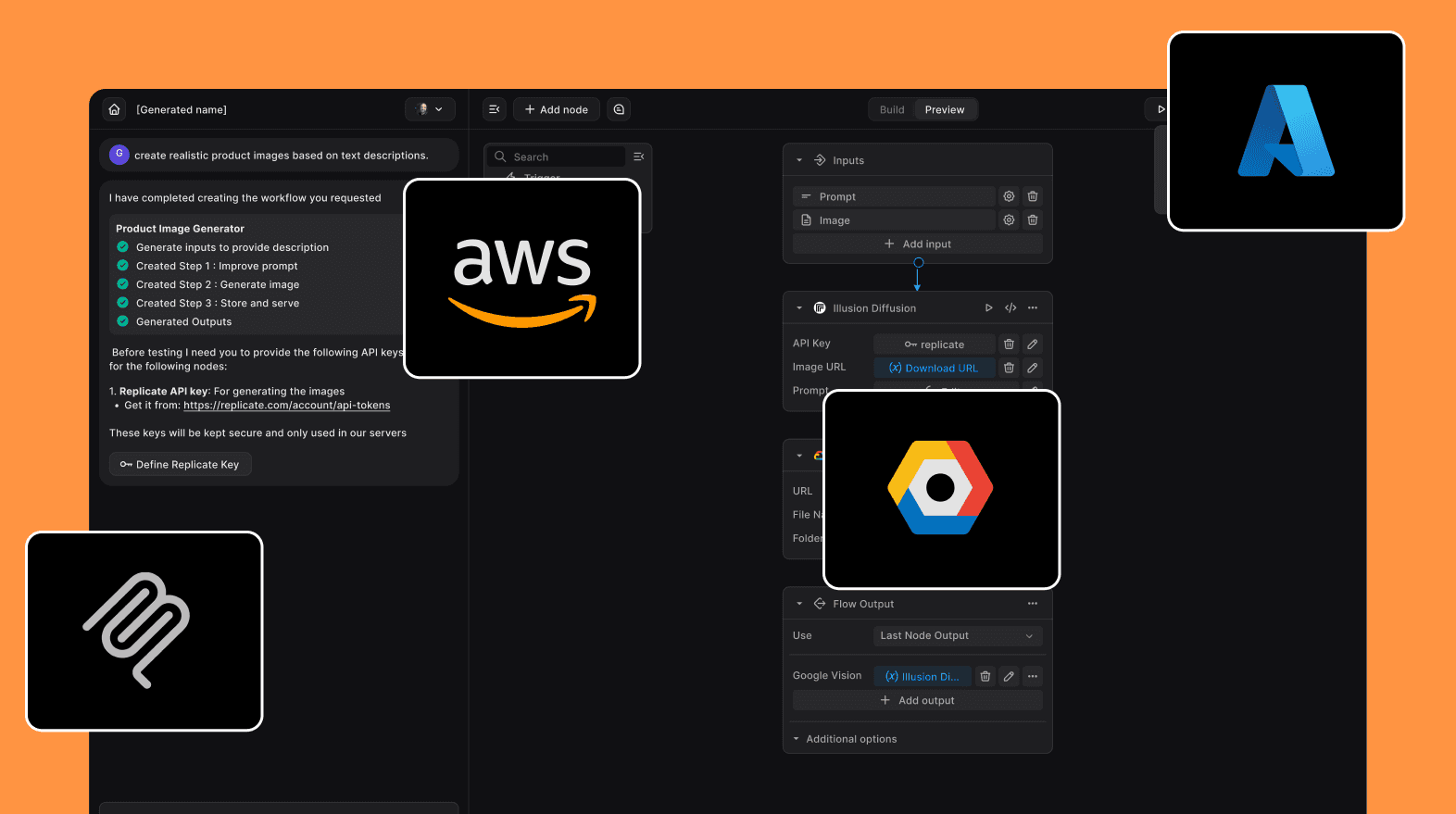Open the Last Node Output dropdown
The image size is (1456, 814).
pyautogui.click(x=958, y=636)
